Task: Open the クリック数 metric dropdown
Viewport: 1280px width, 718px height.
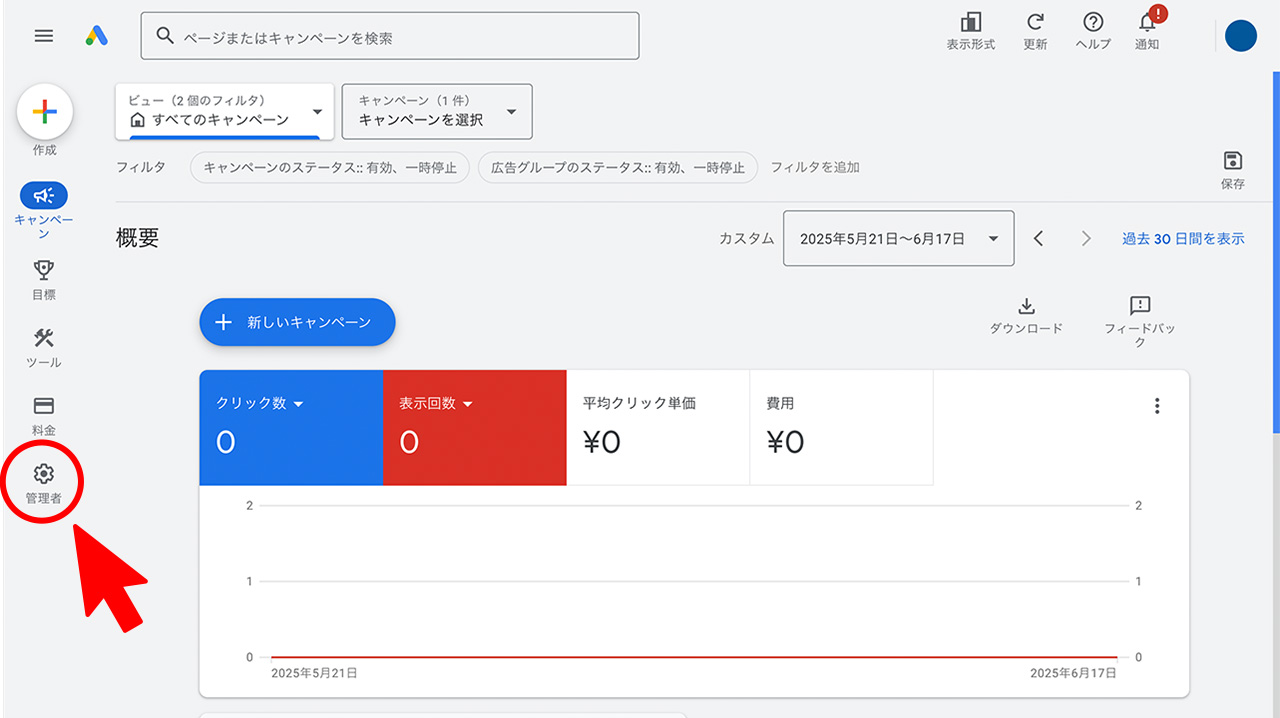Action: 261,404
